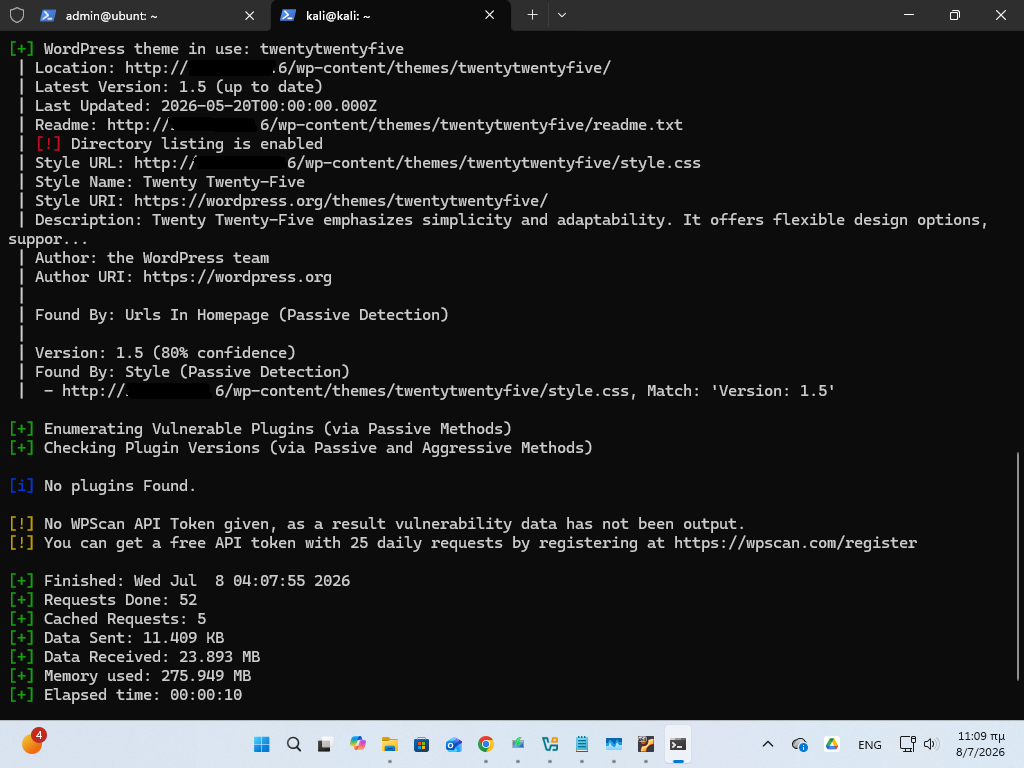The height and width of the screenshot is (768, 1024).
Task: Show hidden system tray icons
Action: tap(768, 744)
